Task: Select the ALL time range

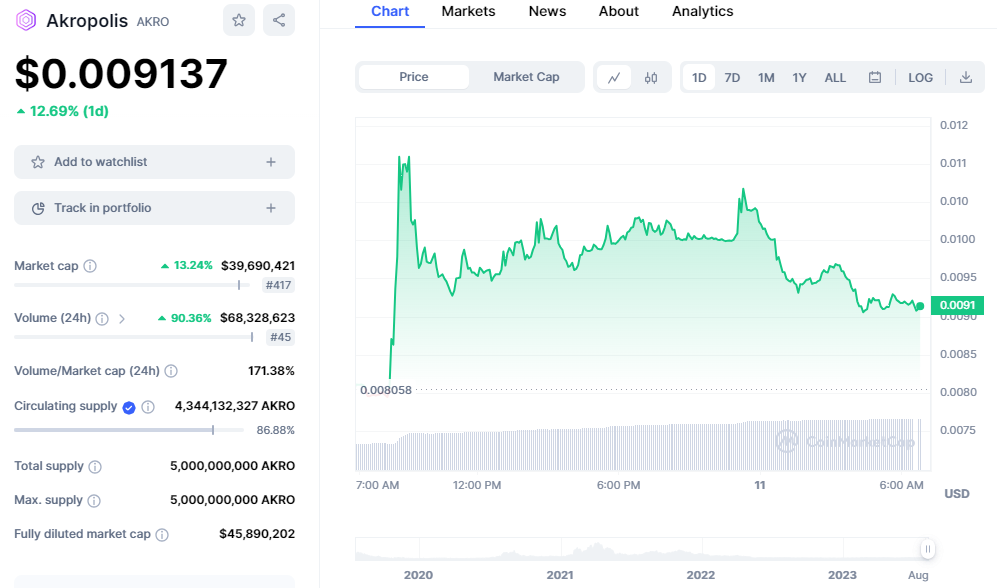Action: pos(835,78)
